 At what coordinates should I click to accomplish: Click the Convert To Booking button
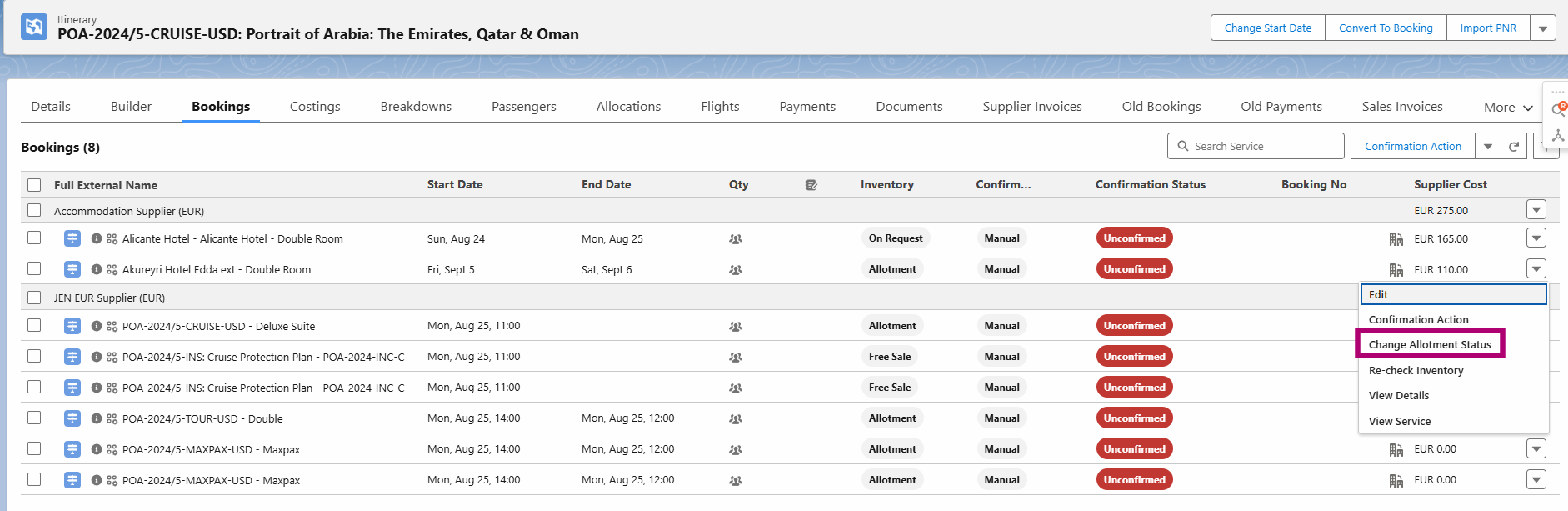[x=1385, y=28]
